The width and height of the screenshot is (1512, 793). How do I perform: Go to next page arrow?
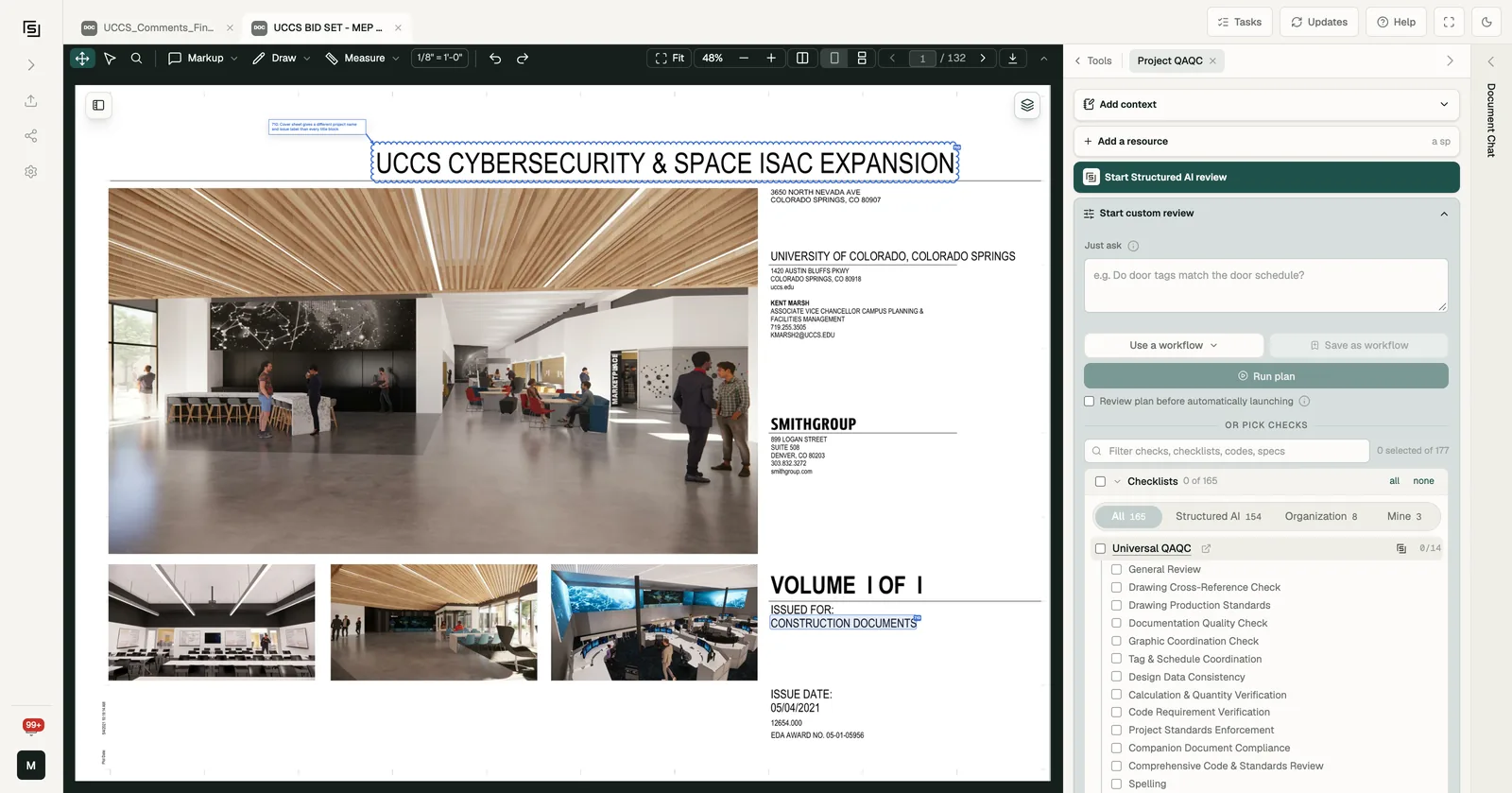[x=983, y=59]
